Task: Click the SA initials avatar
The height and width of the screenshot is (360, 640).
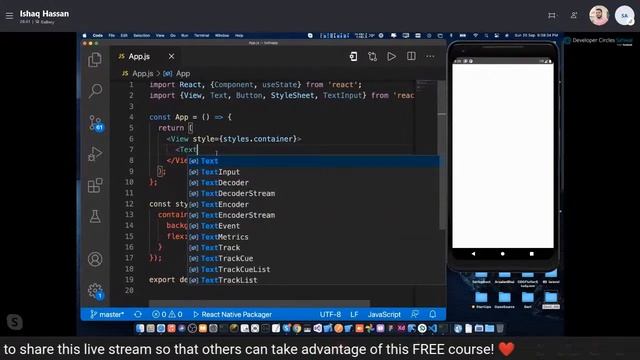Action: tap(624, 16)
